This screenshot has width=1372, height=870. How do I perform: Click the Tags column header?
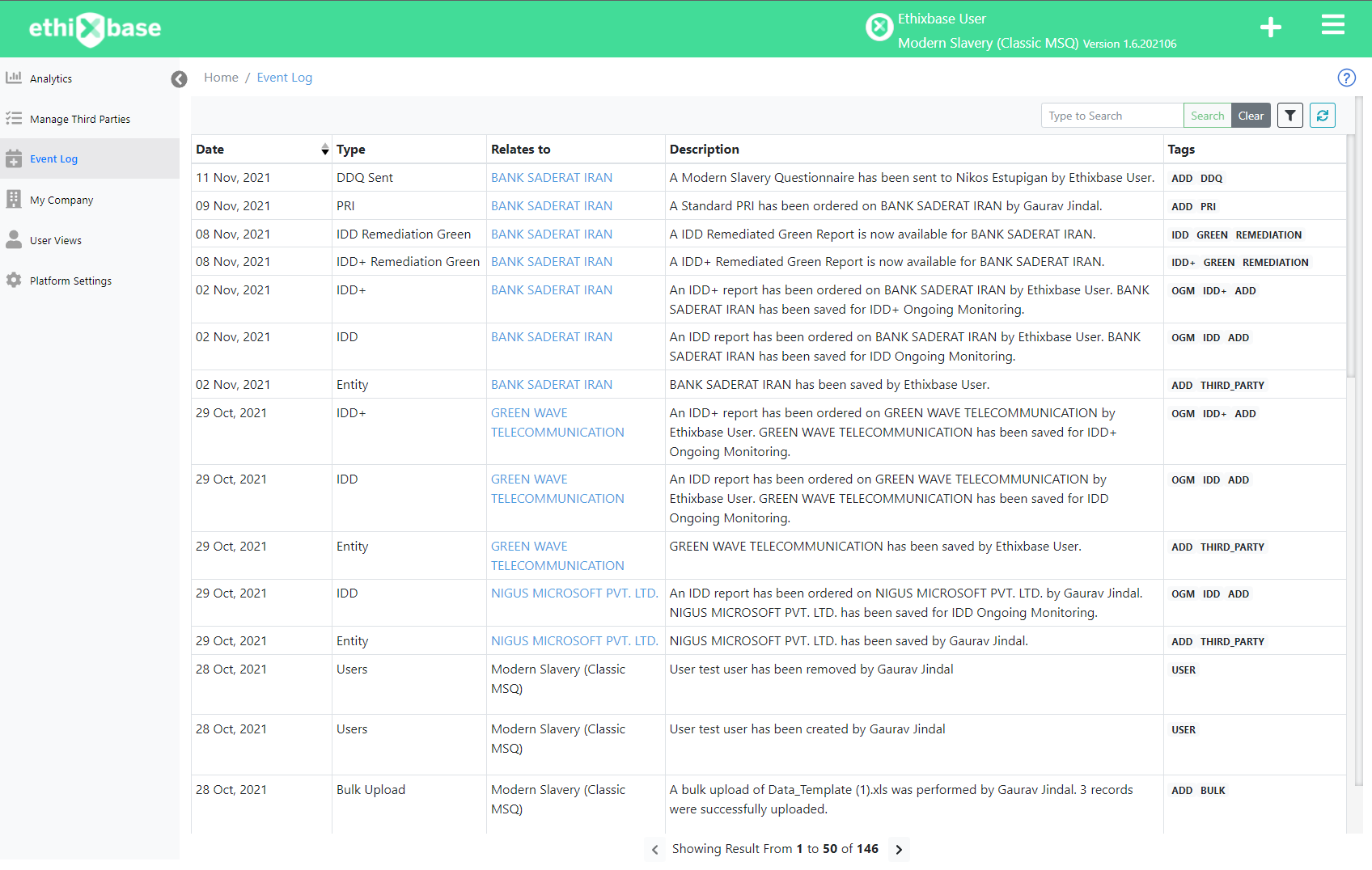click(1254, 150)
